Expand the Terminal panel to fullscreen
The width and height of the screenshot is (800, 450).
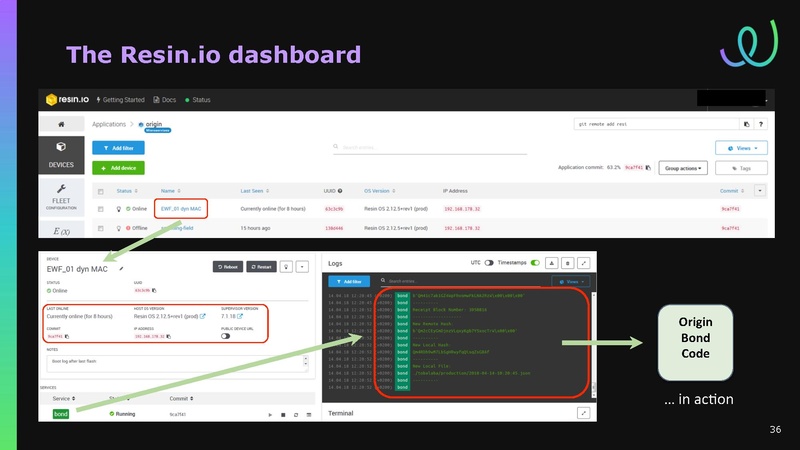click(x=584, y=412)
